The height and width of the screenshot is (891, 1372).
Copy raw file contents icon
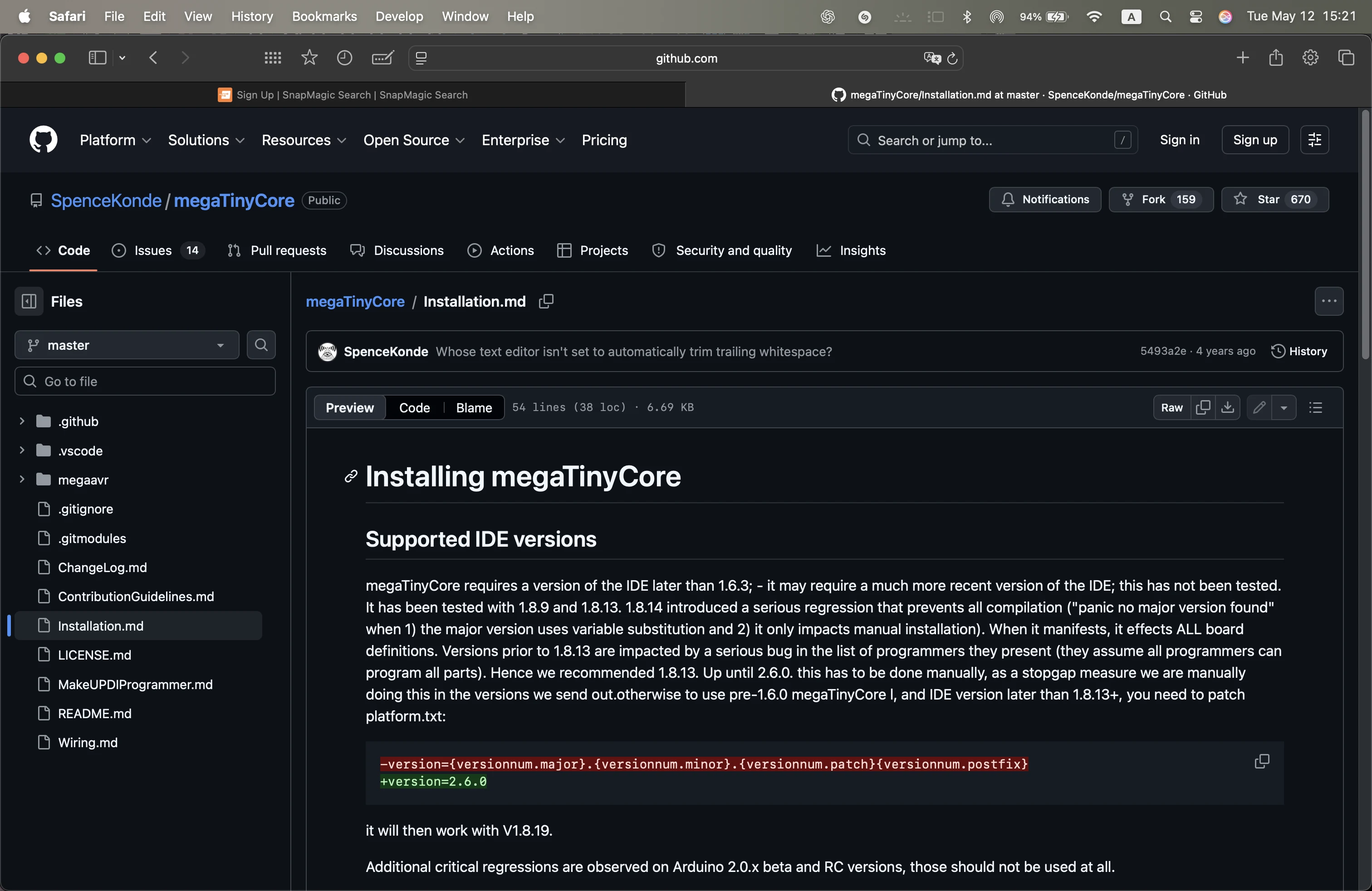pyautogui.click(x=1203, y=407)
